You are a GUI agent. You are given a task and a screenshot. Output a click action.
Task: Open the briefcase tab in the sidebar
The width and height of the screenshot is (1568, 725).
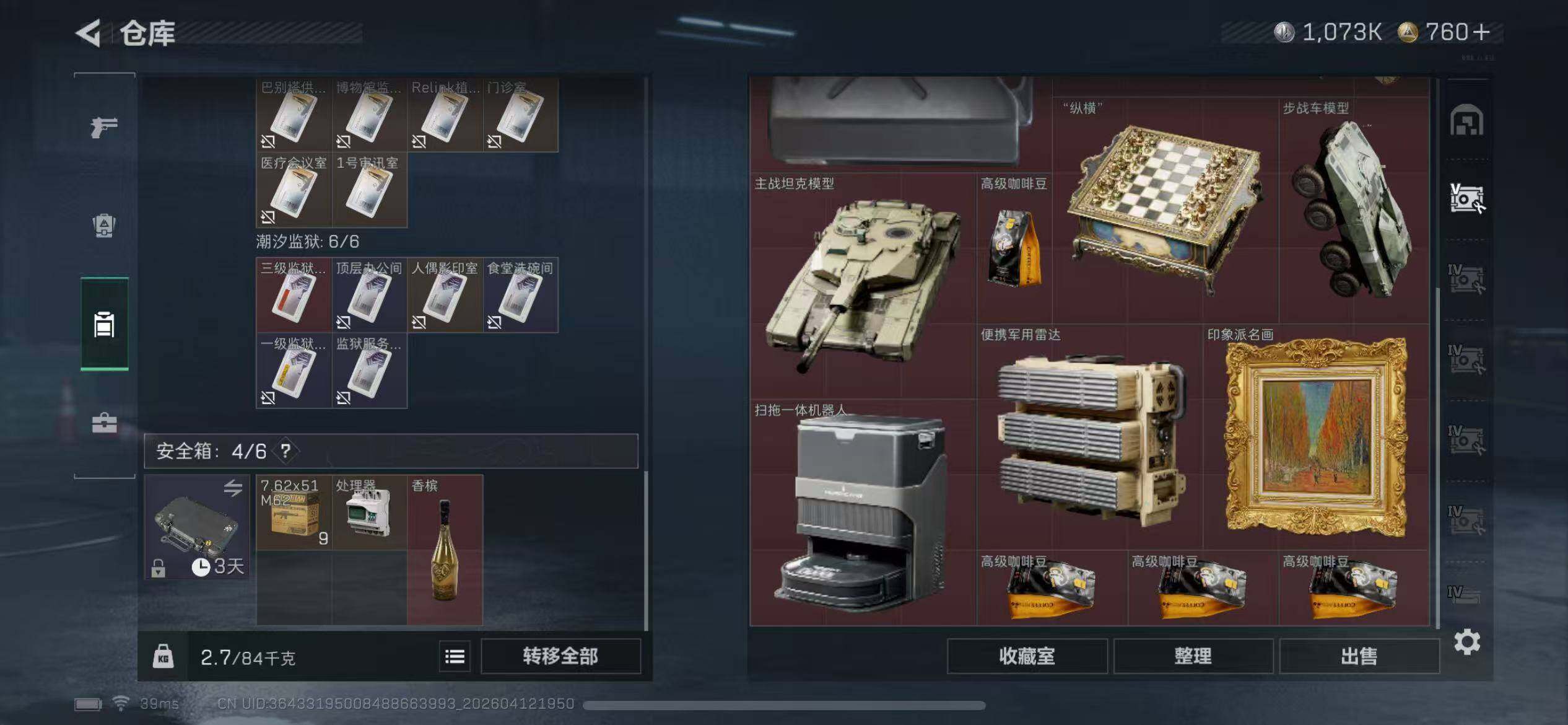pos(104,423)
